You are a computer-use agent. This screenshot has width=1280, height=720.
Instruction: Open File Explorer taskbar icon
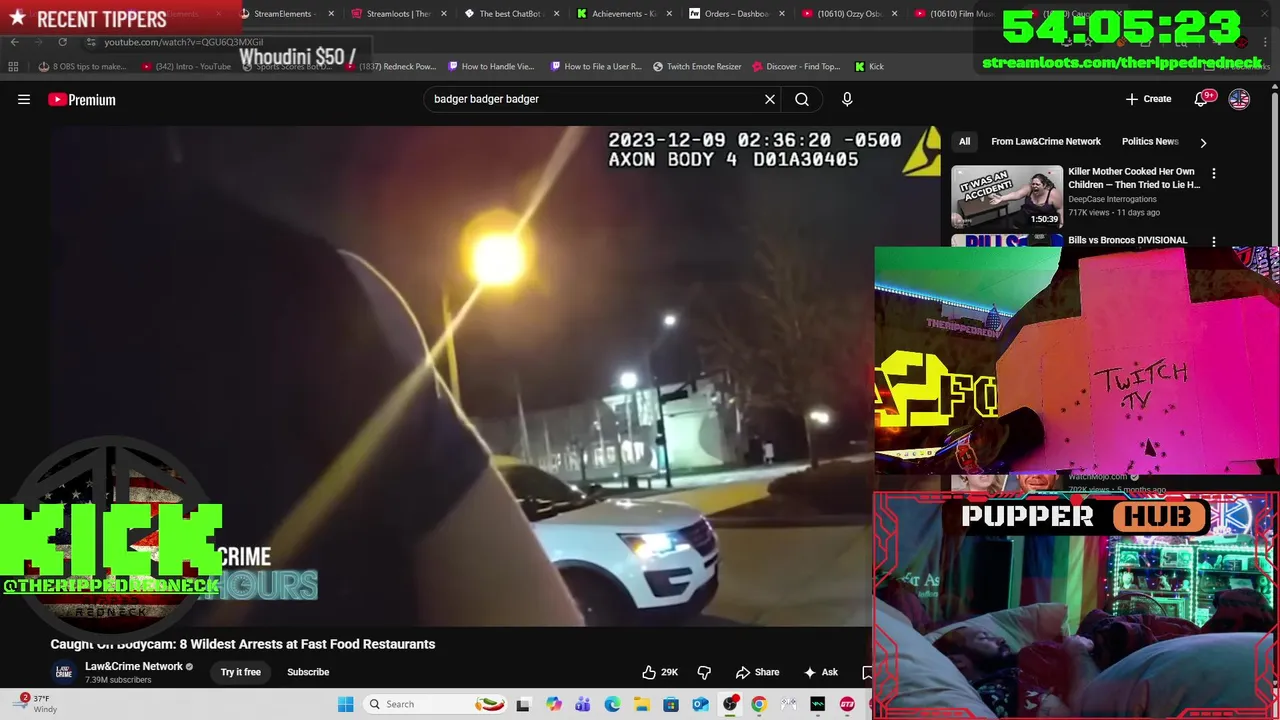[641, 704]
